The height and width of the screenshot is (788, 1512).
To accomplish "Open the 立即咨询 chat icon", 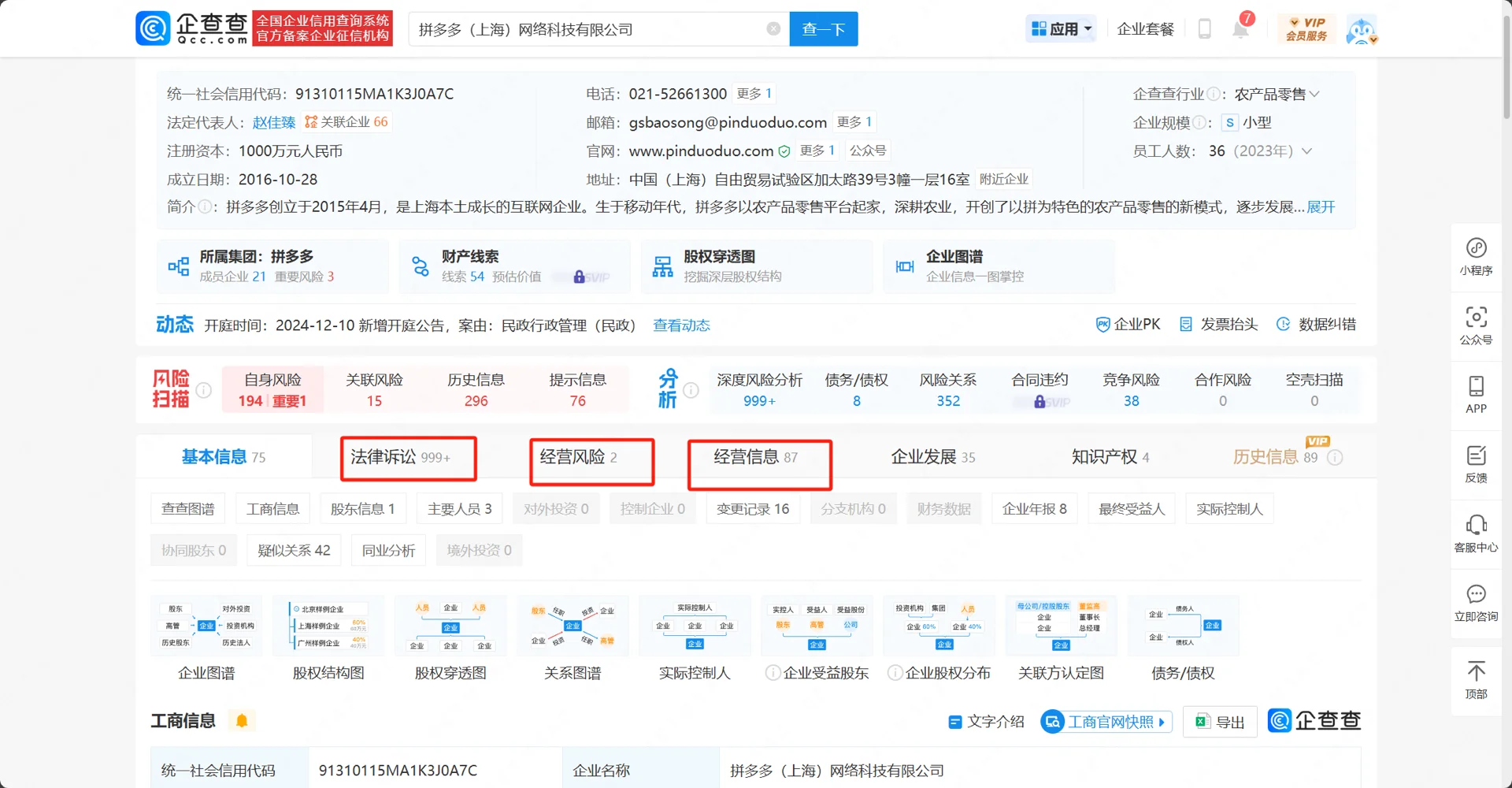I will pyautogui.click(x=1476, y=603).
